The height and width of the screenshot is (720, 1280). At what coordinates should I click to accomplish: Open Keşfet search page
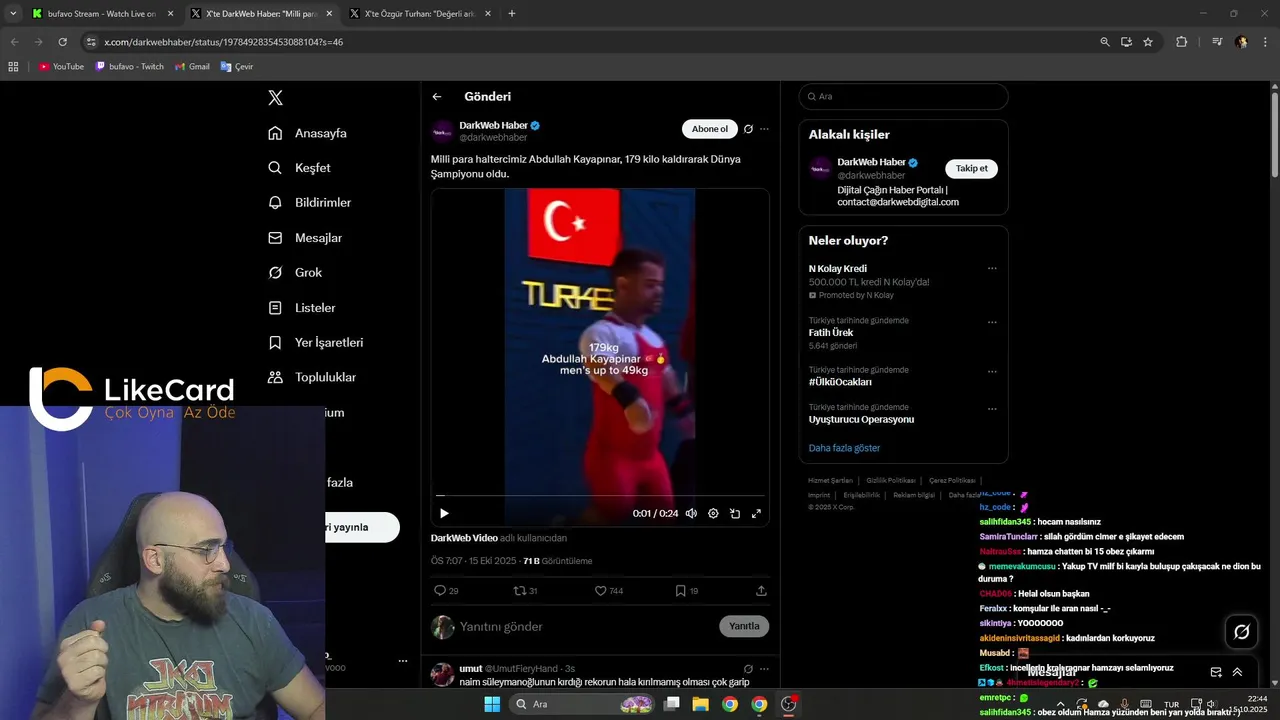[299, 168]
